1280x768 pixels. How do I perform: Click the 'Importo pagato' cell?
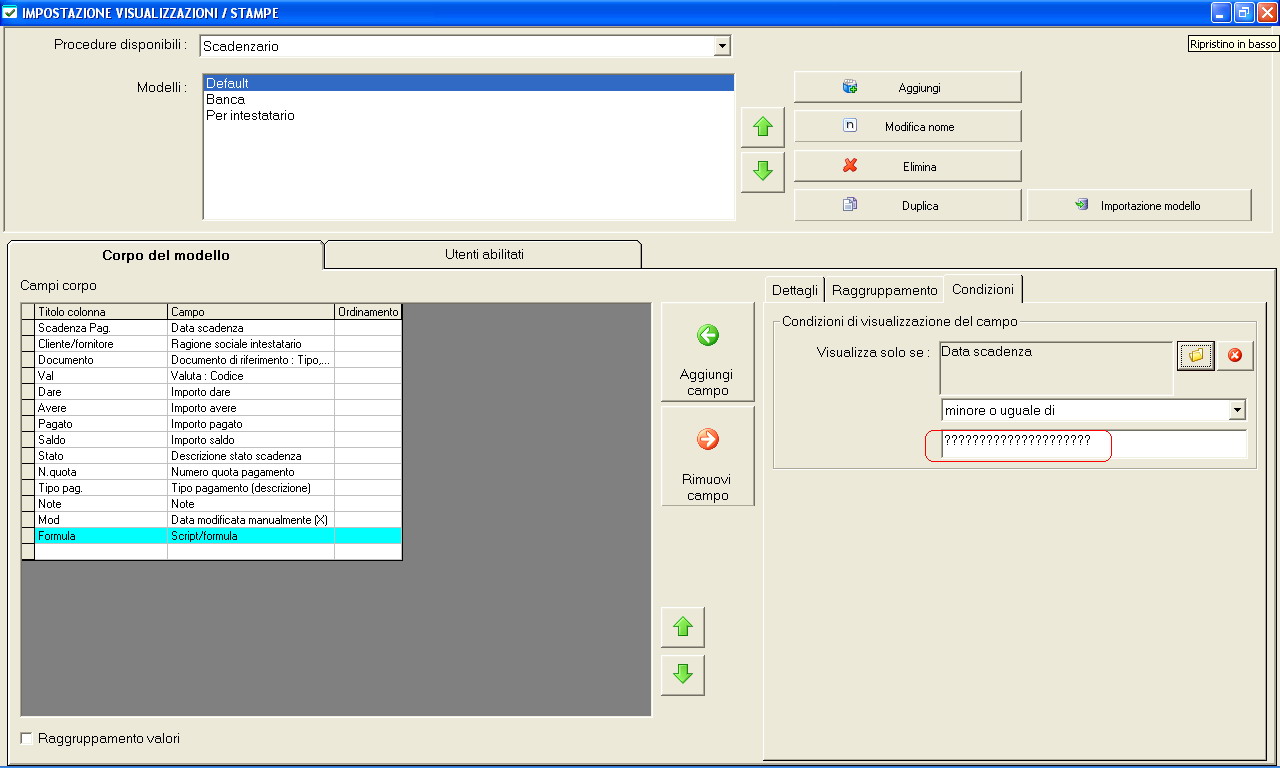point(251,424)
